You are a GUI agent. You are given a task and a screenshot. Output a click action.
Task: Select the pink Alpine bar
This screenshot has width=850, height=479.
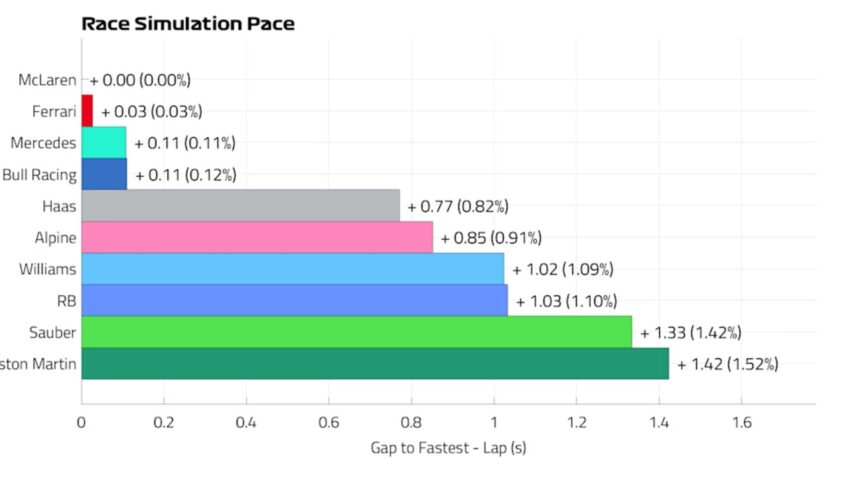(257, 238)
